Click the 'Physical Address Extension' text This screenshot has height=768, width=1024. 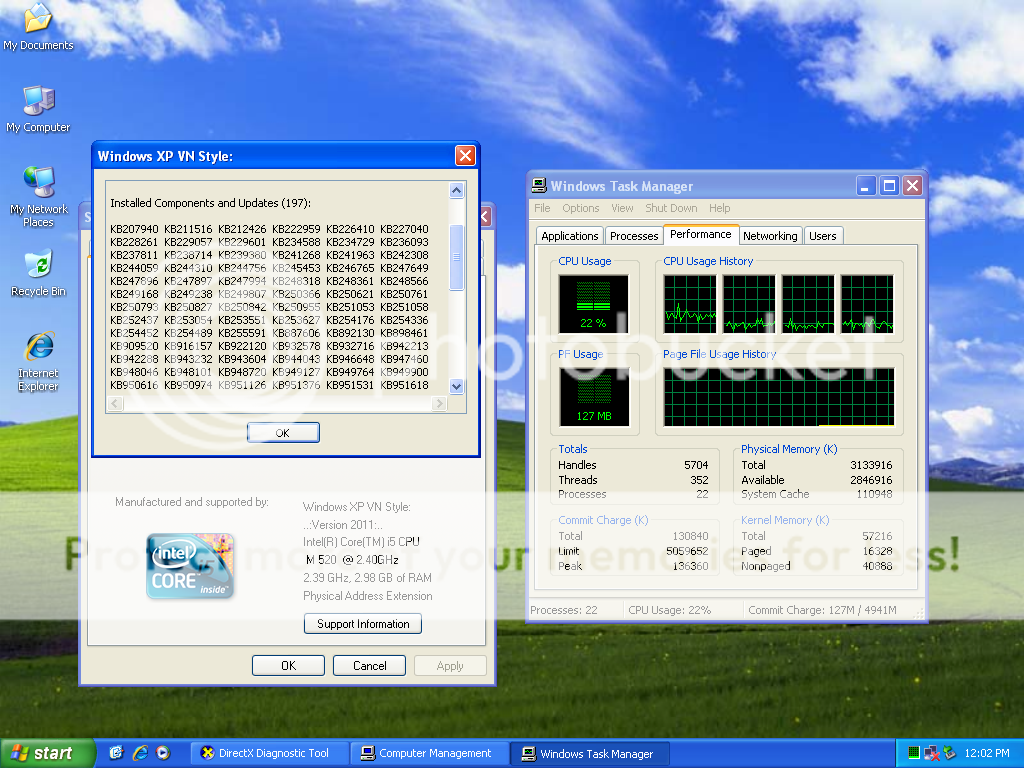click(368, 596)
